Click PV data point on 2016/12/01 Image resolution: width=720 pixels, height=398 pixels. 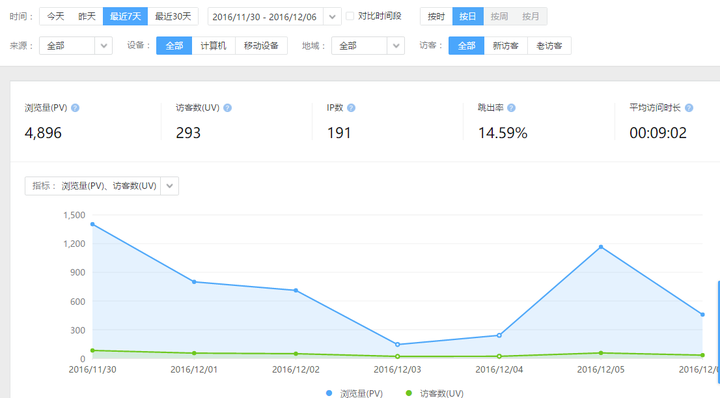(194, 282)
